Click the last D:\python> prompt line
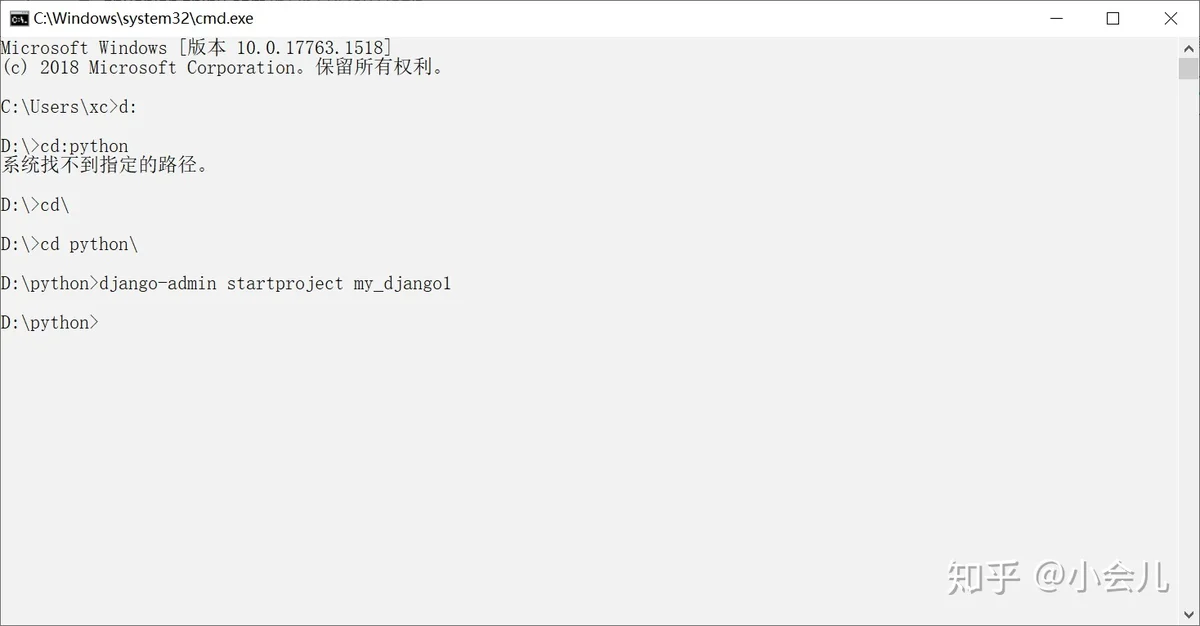Image resolution: width=1200 pixels, height=626 pixels. (50, 323)
